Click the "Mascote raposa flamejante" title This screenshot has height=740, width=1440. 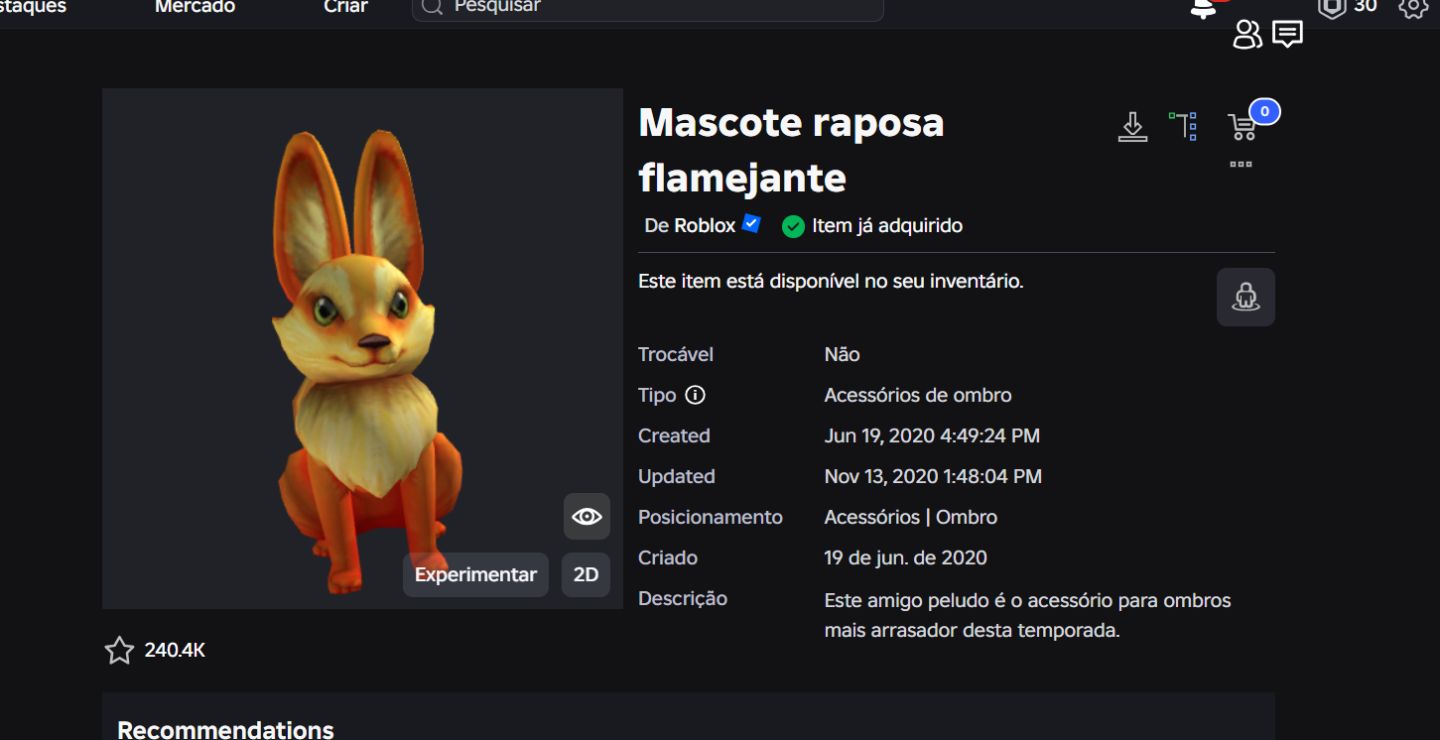click(x=791, y=150)
